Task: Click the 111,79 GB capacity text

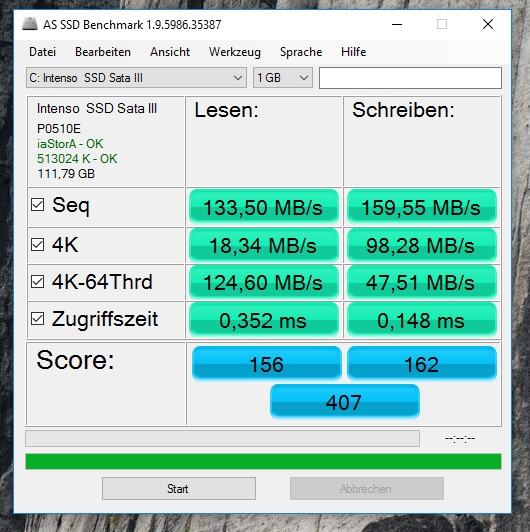Action: [x=66, y=174]
